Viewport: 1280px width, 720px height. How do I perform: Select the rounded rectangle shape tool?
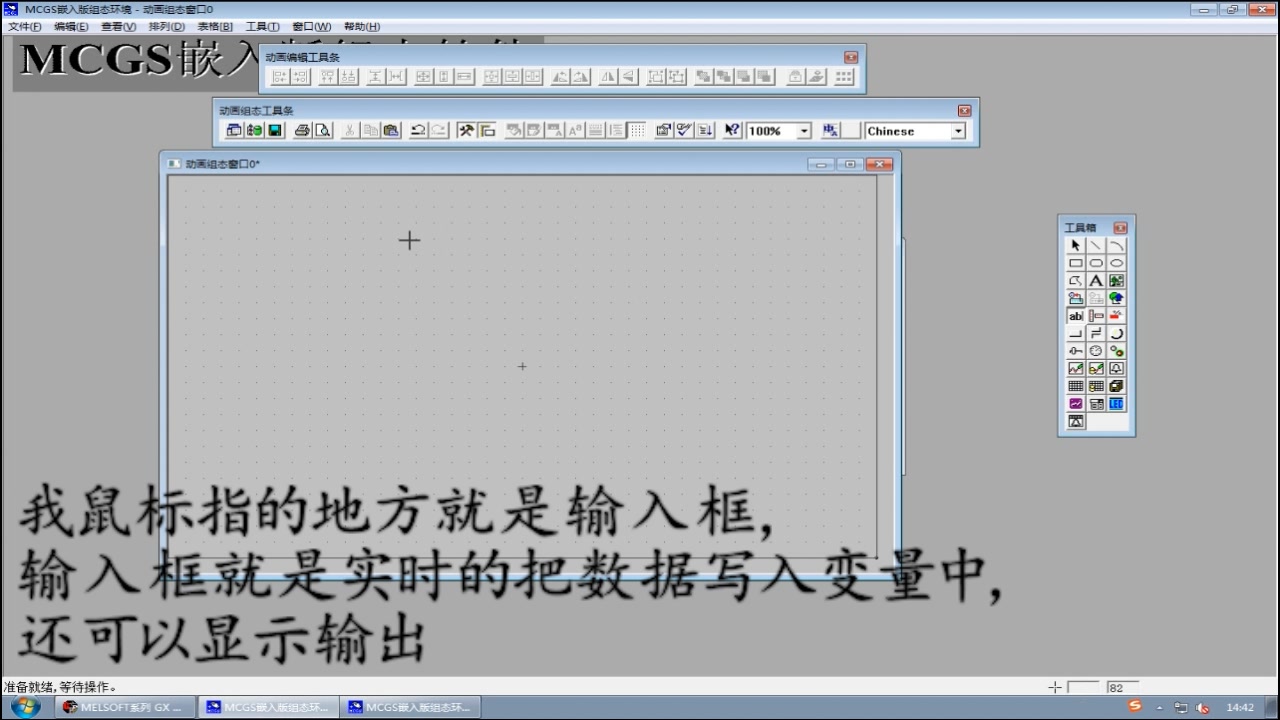[x=1096, y=263]
